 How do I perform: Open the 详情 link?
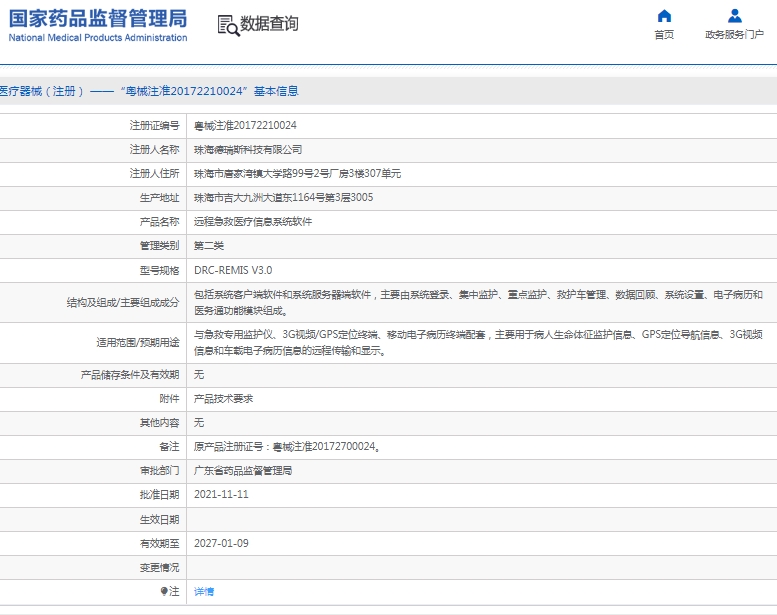tap(204, 591)
